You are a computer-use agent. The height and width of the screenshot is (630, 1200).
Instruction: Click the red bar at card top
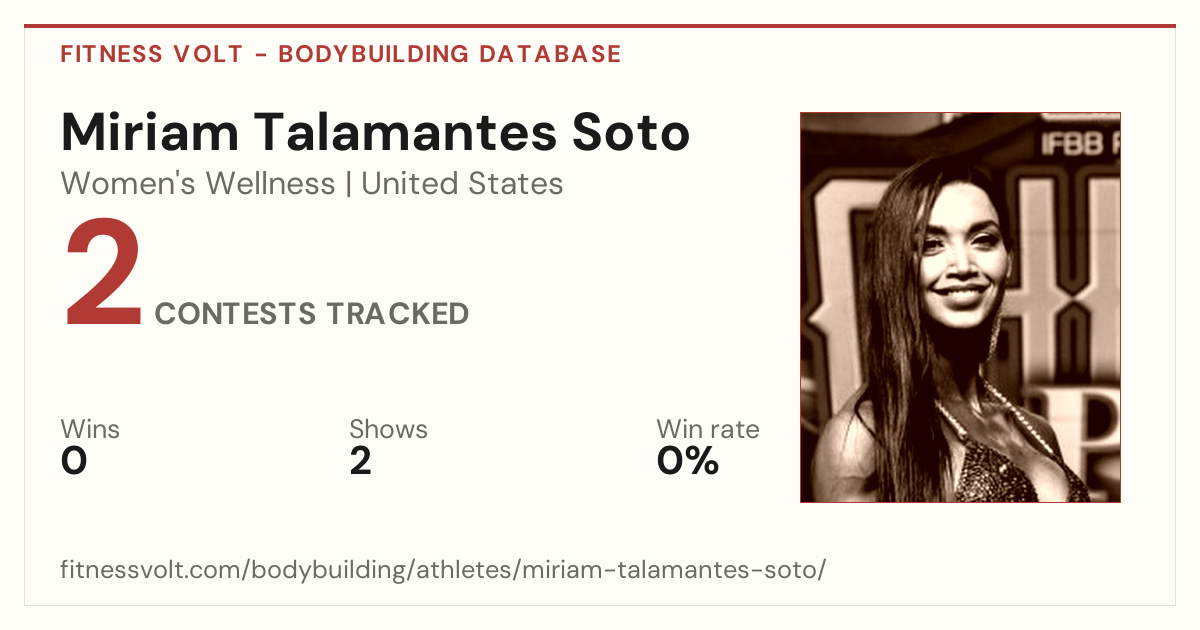coord(600,26)
